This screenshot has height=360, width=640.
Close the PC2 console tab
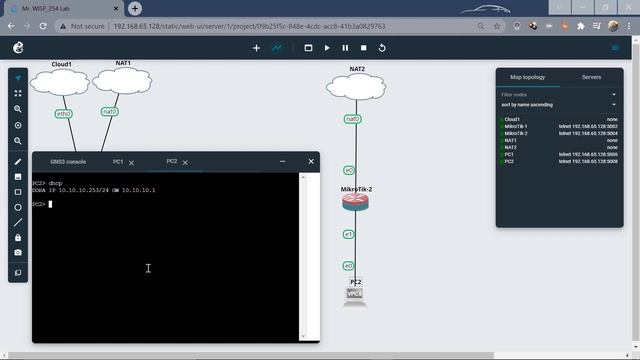(185, 163)
